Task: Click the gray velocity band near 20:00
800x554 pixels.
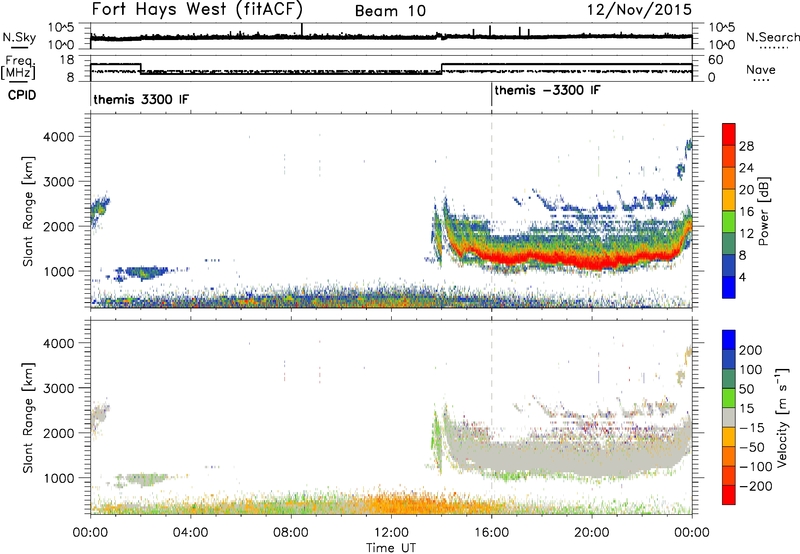Action: pos(592,459)
